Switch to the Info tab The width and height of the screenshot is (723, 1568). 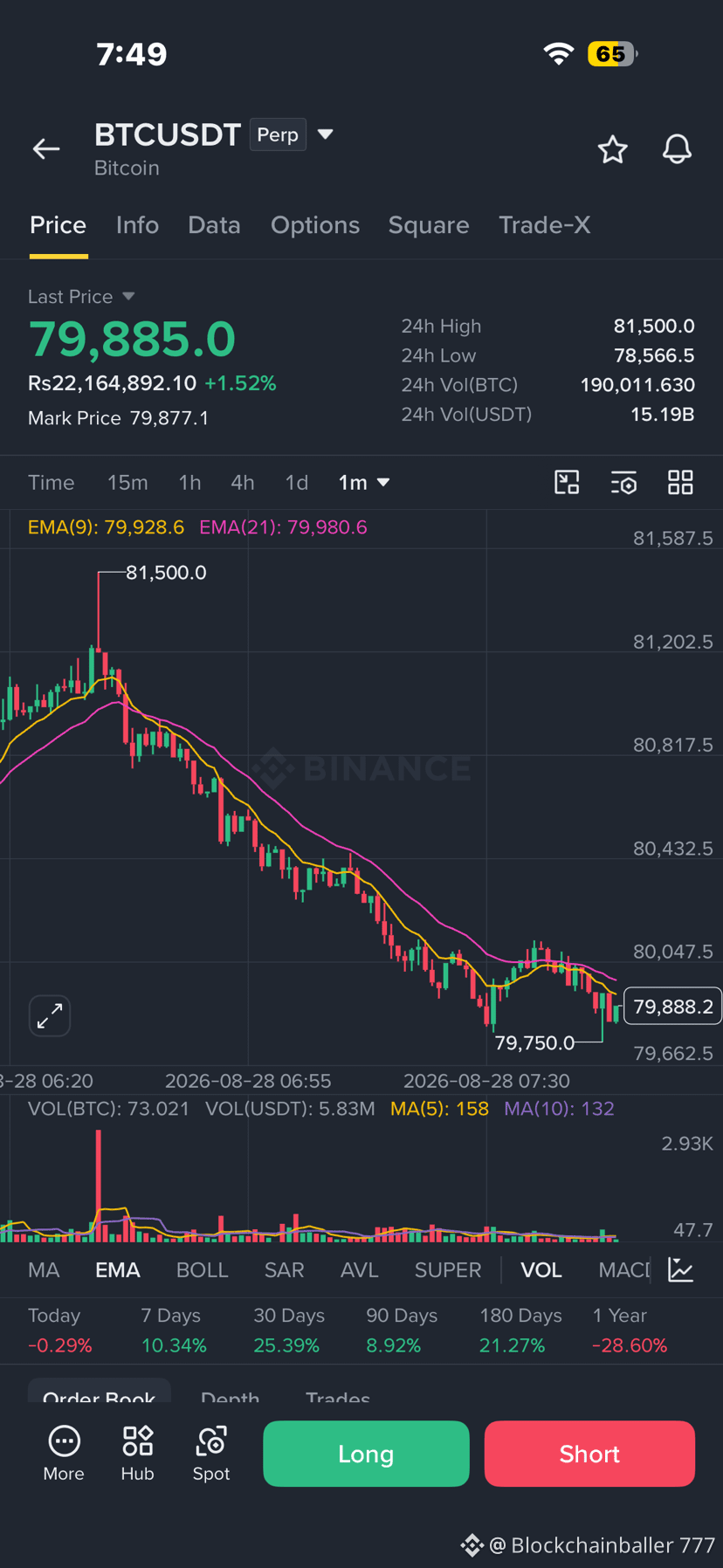tap(137, 225)
